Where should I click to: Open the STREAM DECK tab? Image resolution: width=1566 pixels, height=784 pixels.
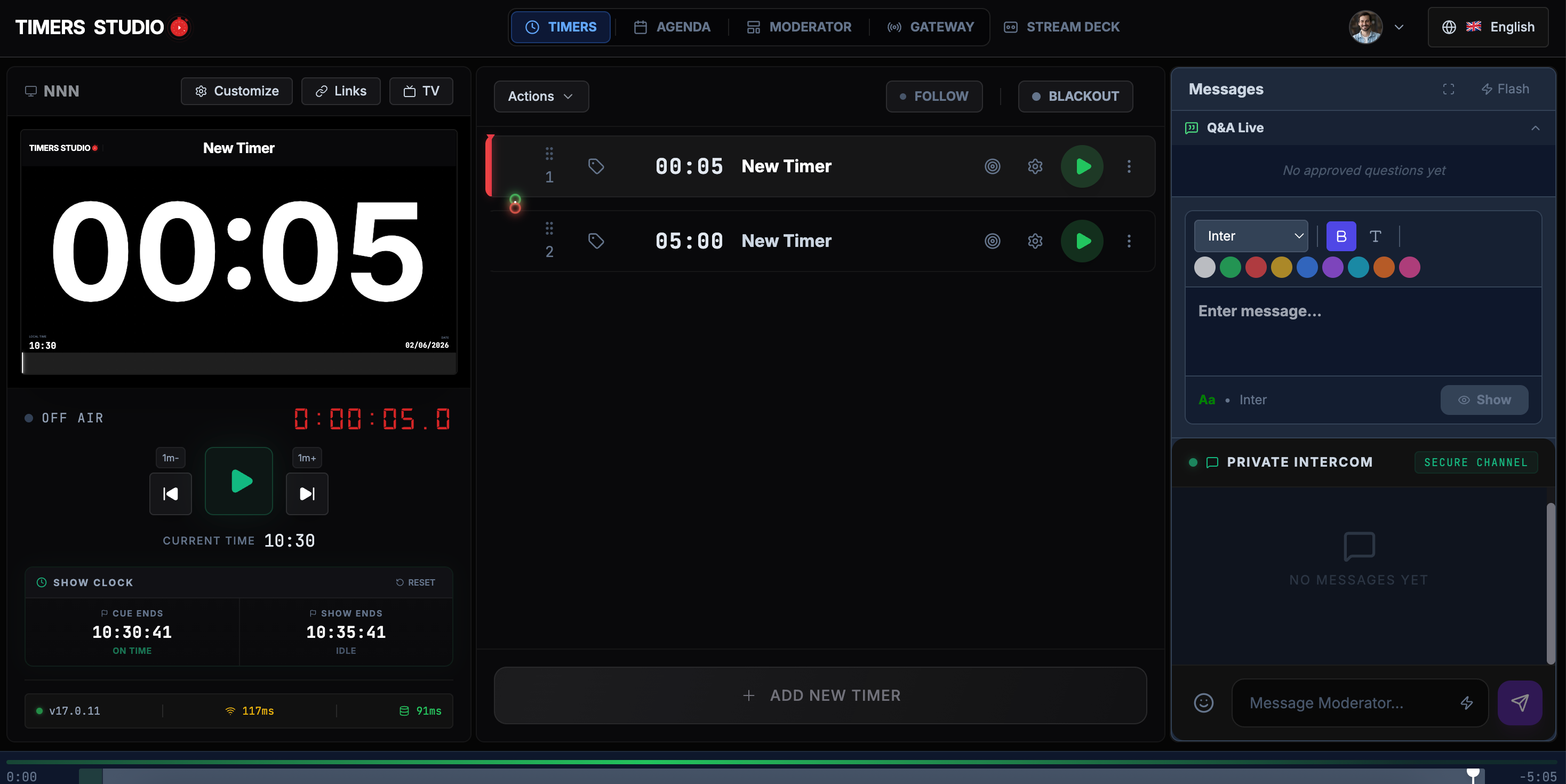tap(1061, 27)
